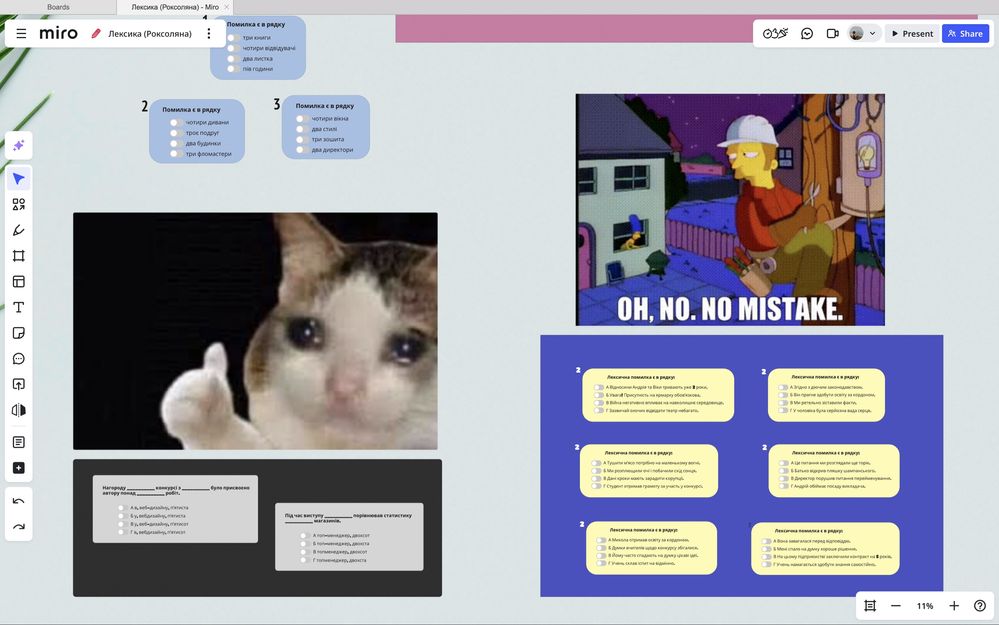Zoom out with the minus icon
This screenshot has width=999, height=625.
tap(895, 605)
